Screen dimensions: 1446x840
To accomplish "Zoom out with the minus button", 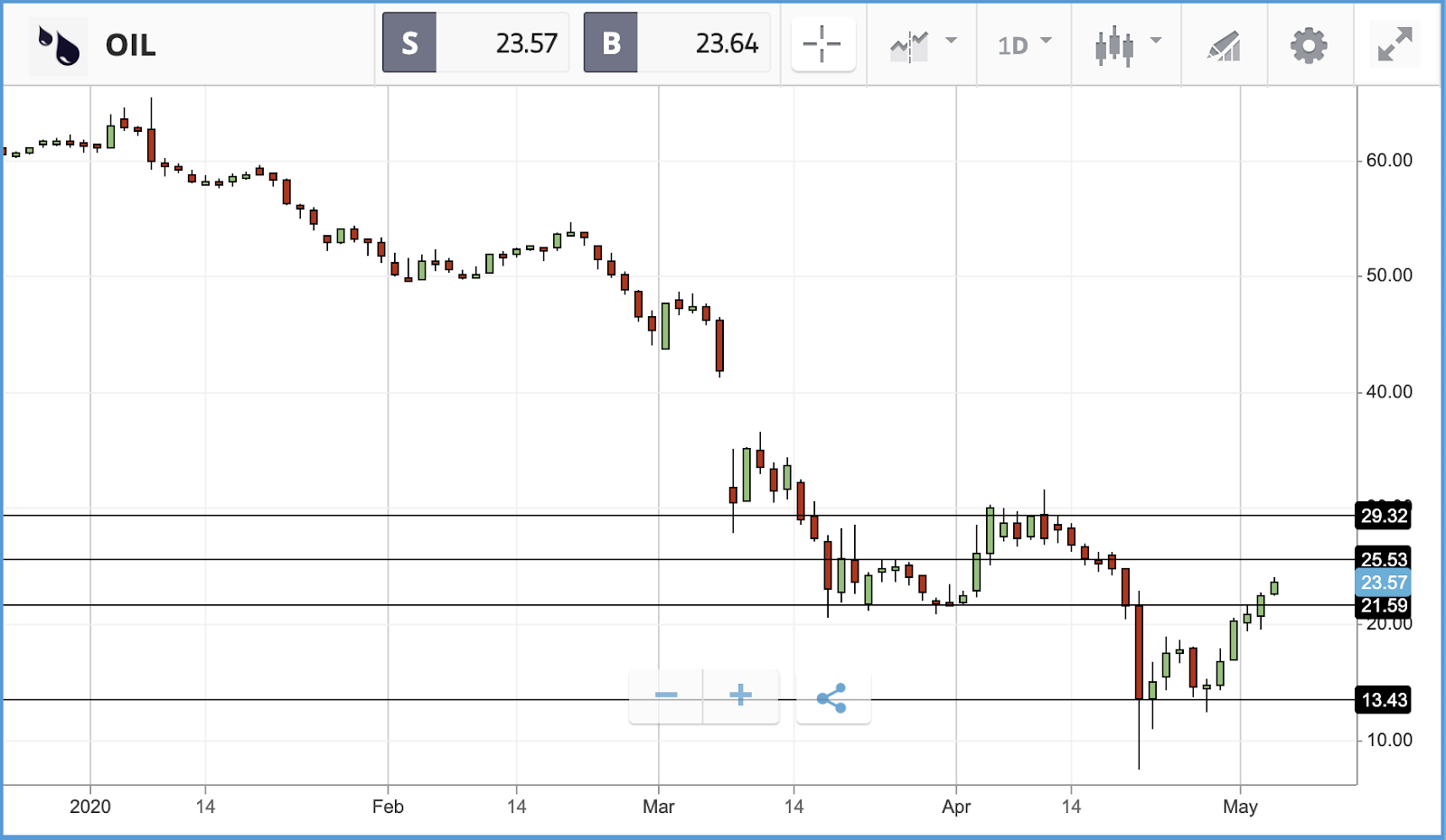I will click(x=666, y=695).
